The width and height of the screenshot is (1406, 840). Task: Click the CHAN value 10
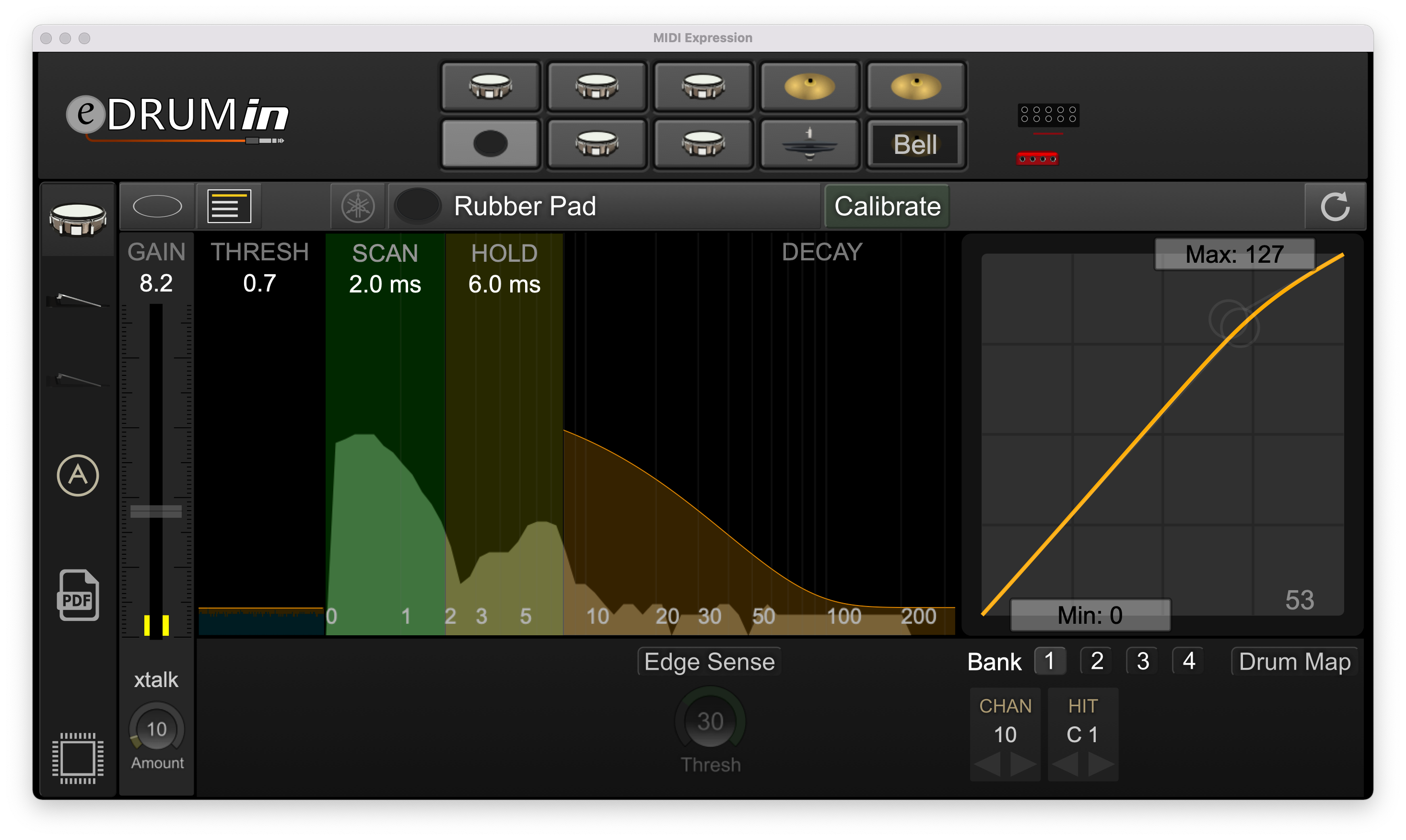[x=1005, y=735]
